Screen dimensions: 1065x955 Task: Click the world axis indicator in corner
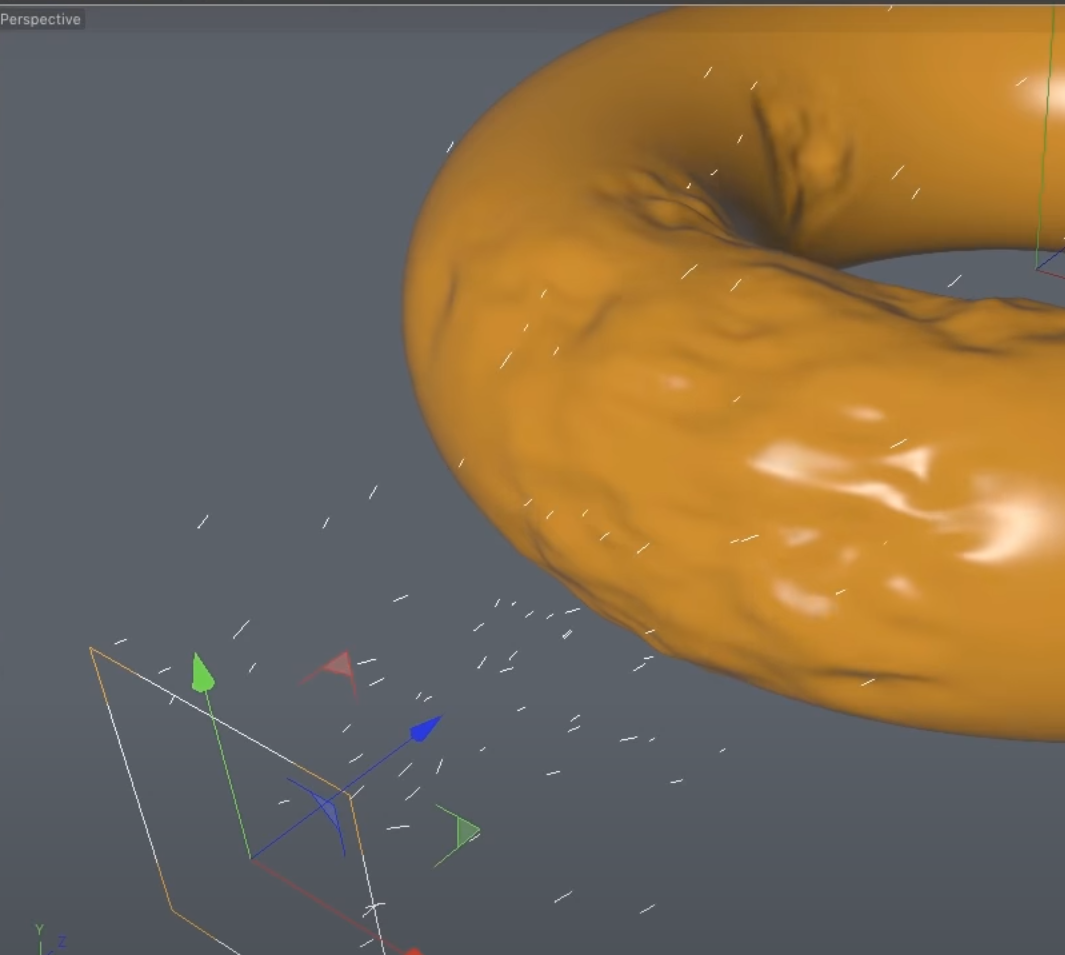[49, 939]
